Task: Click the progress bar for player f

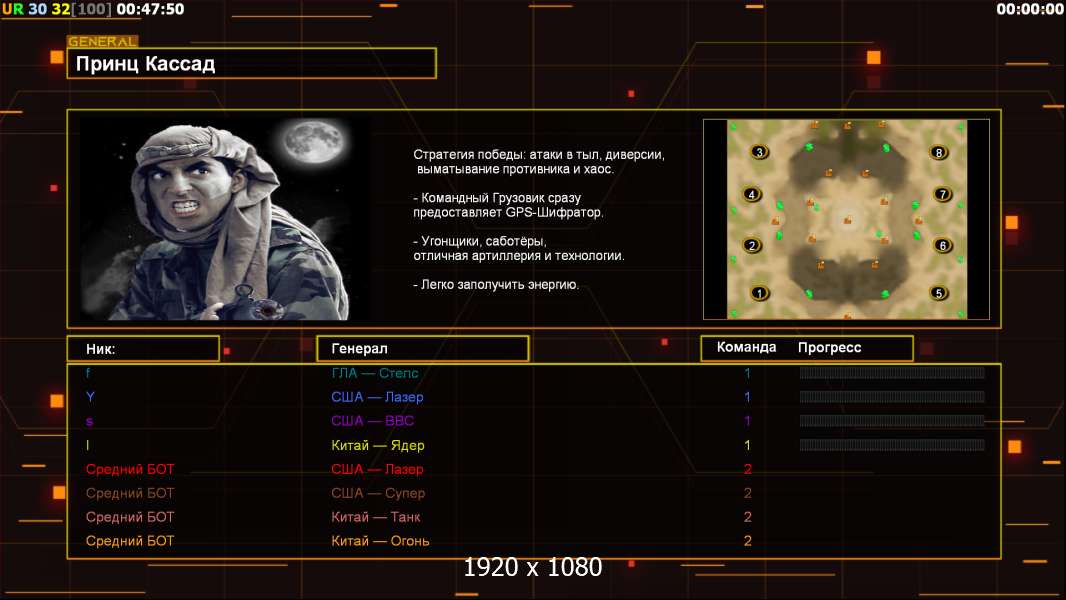Action: tap(892, 373)
